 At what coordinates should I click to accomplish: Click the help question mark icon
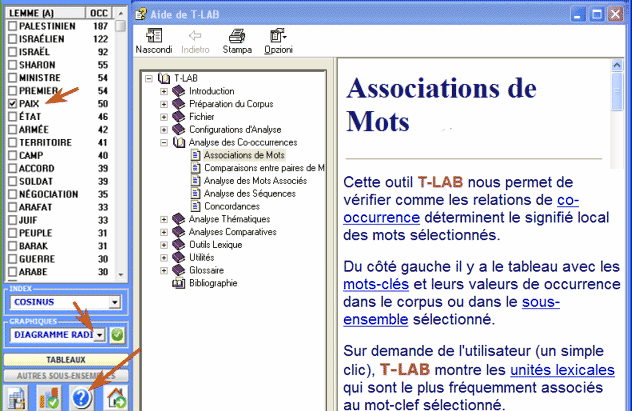pos(81,397)
